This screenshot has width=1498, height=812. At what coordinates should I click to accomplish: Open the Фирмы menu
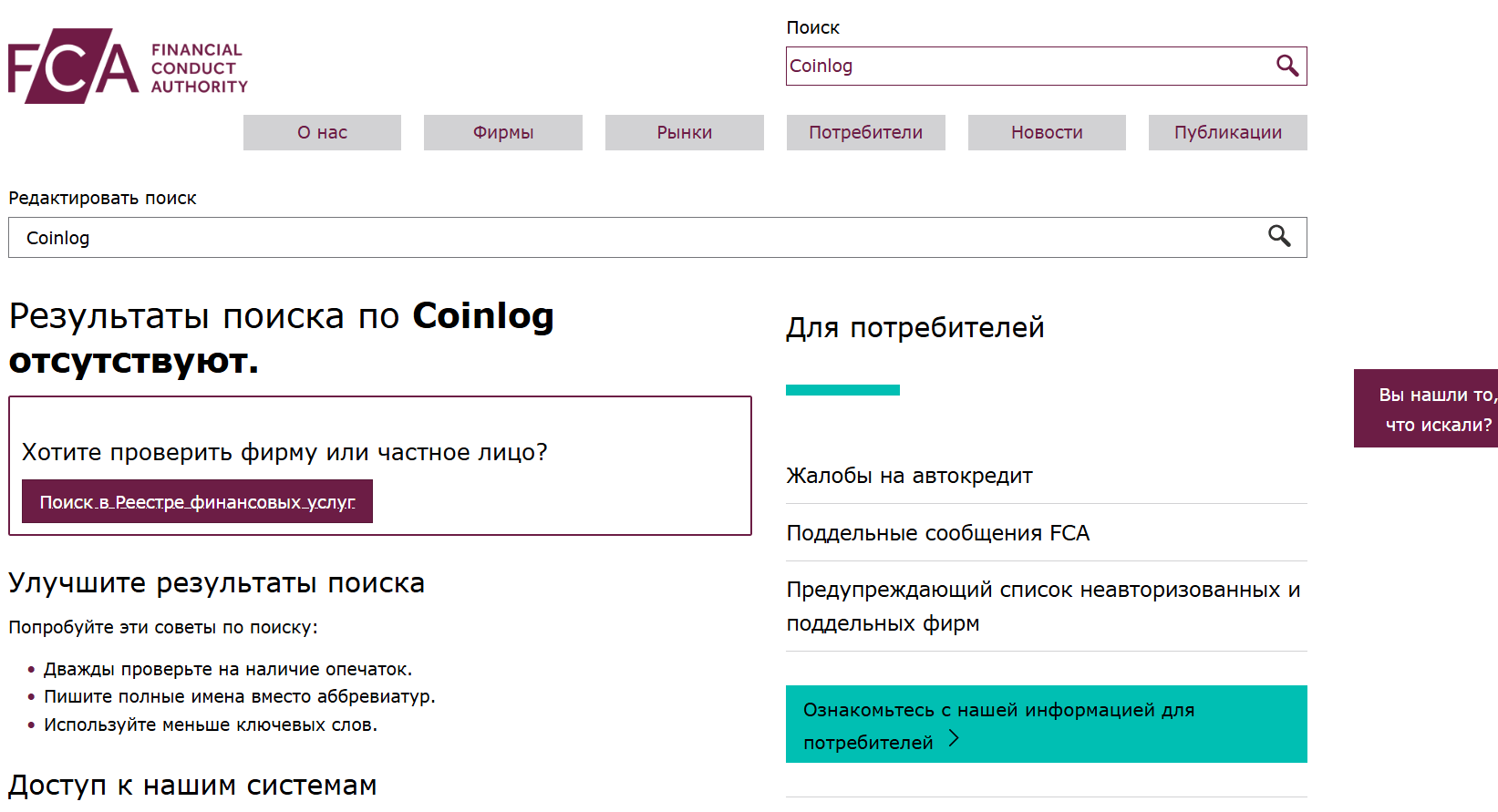(502, 132)
